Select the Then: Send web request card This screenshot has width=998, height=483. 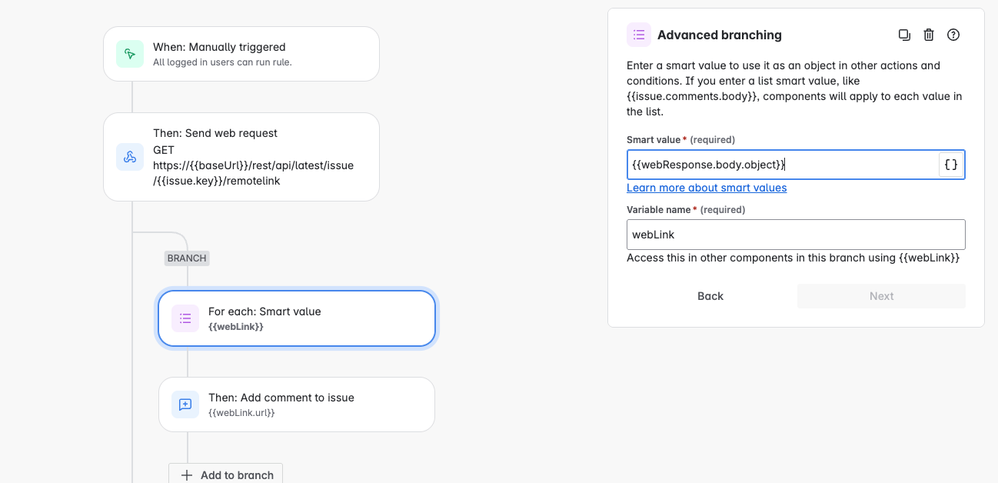click(x=260, y=157)
